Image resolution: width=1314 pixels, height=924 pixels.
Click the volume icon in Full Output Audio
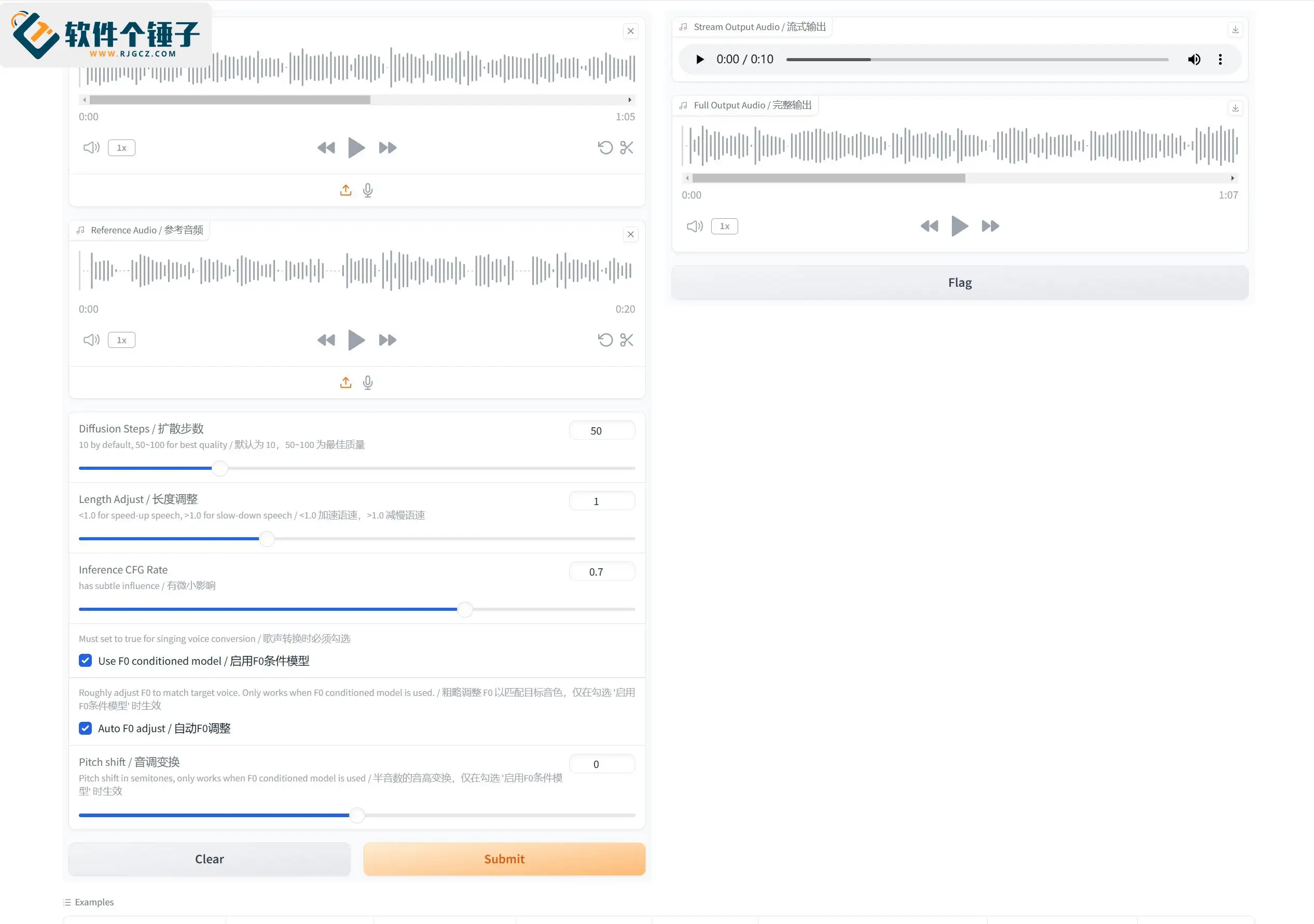(x=694, y=227)
